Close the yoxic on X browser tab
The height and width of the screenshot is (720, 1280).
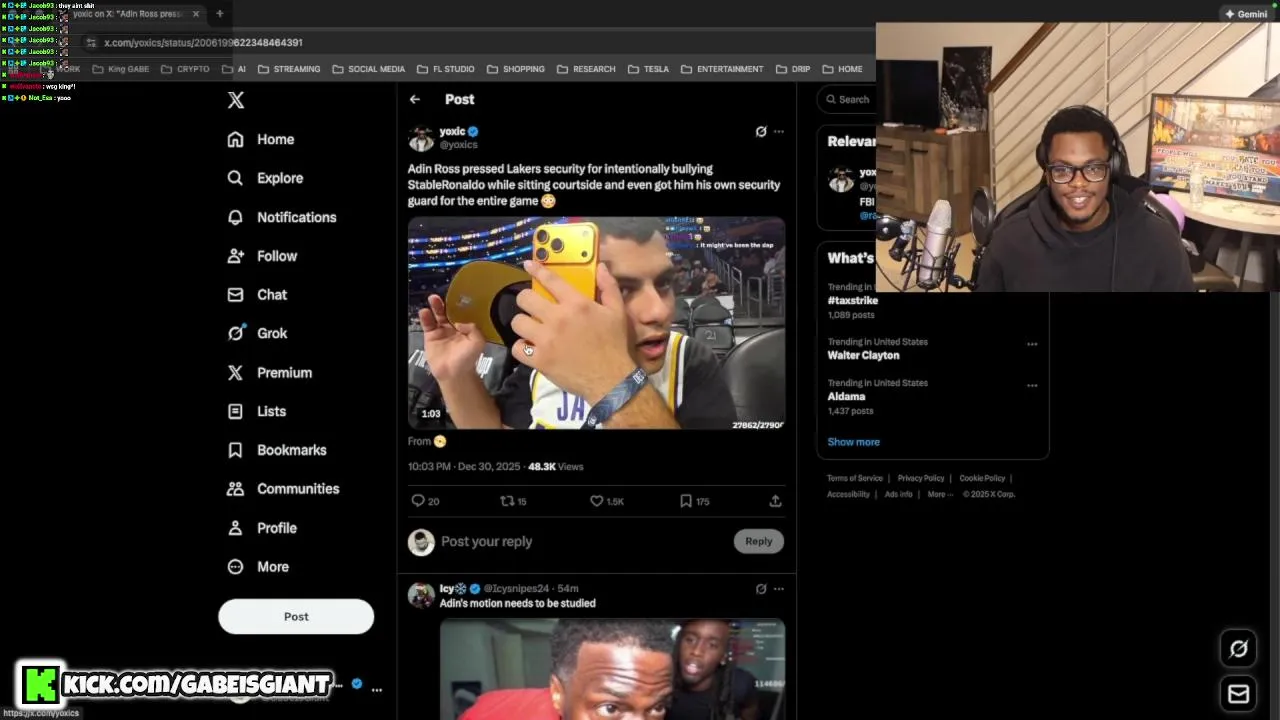(196, 14)
